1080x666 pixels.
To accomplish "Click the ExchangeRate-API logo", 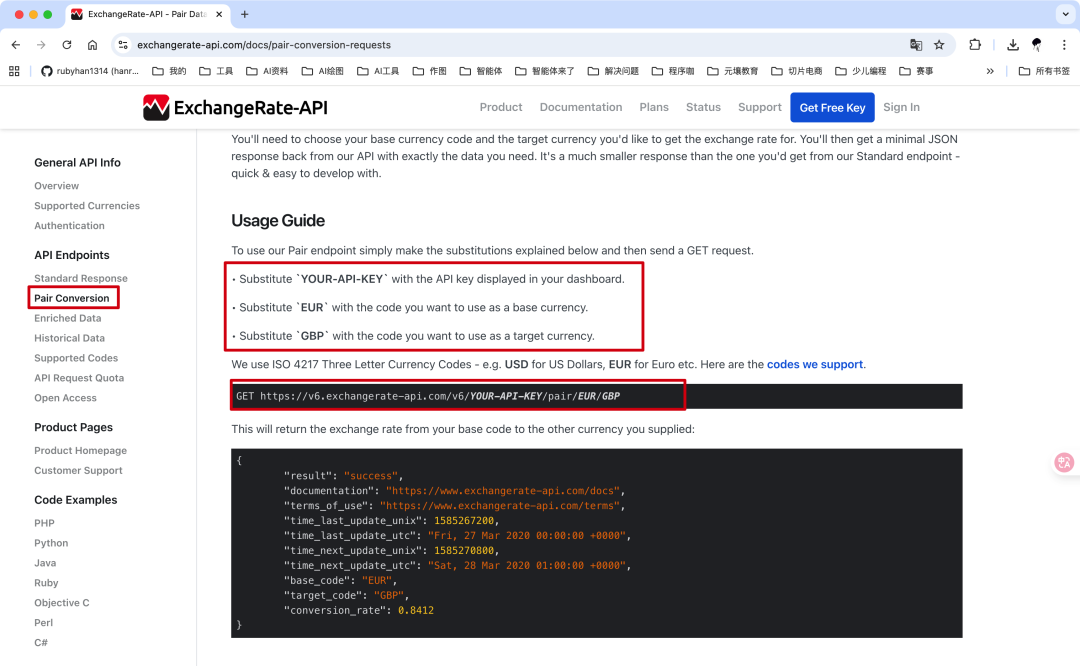I will pyautogui.click(x=235, y=107).
